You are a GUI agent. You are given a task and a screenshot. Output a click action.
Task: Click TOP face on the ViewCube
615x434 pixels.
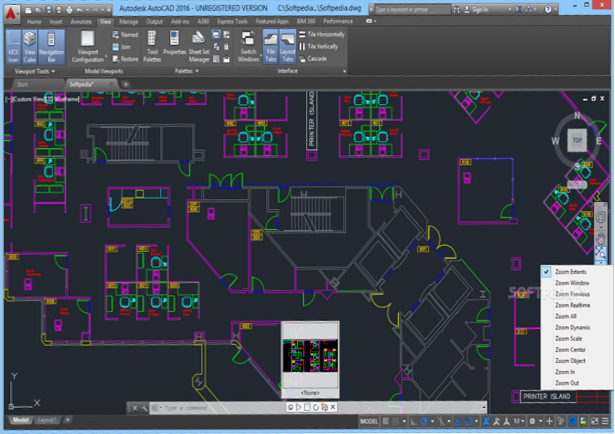point(575,142)
